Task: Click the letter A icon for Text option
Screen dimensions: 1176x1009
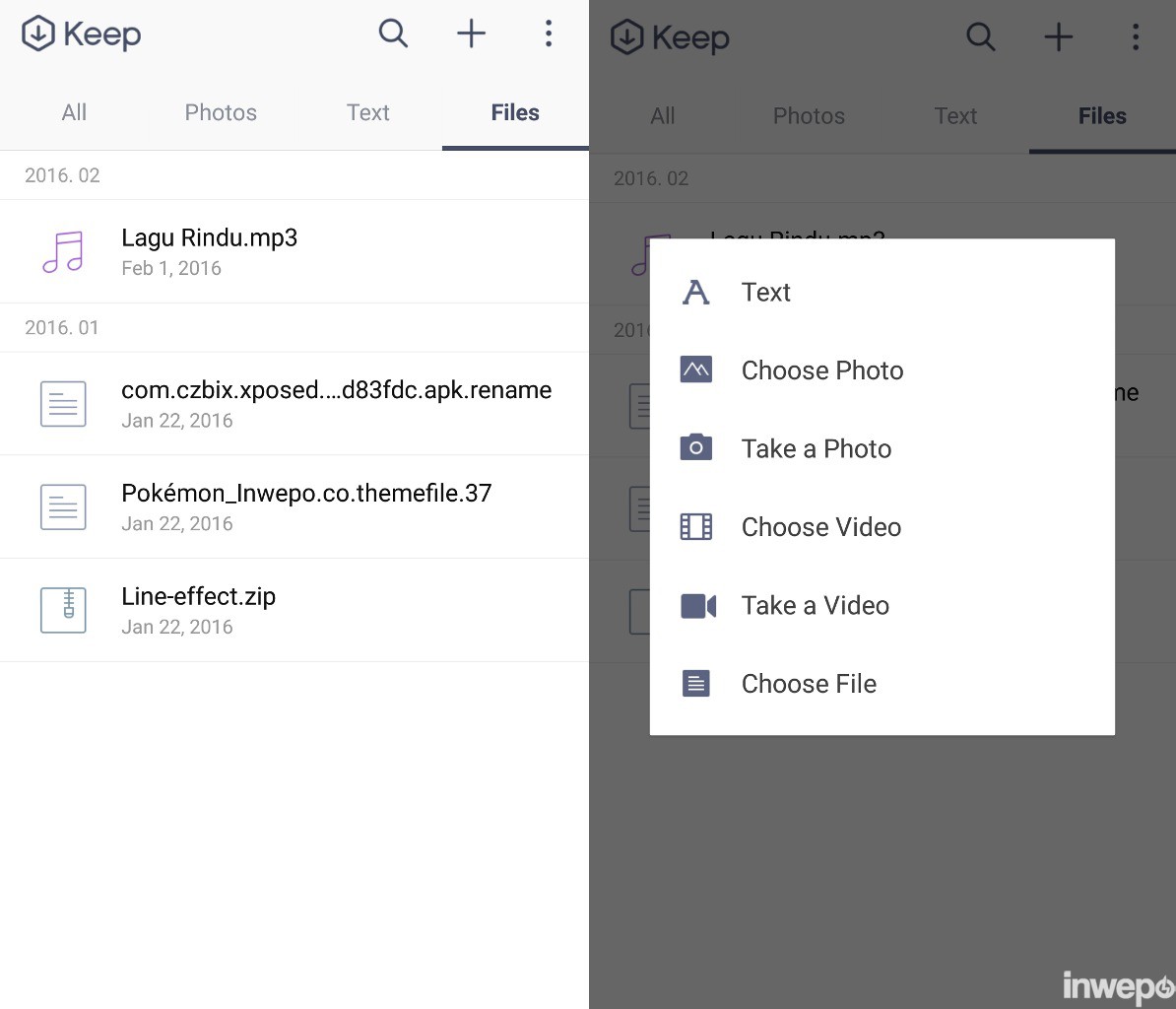Action: tap(697, 292)
